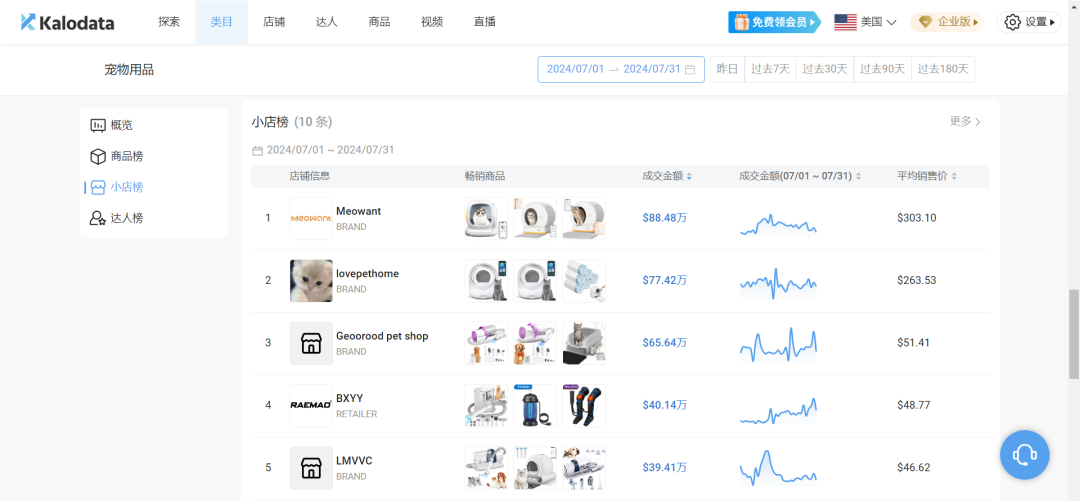This screenshot has height=501, width=1080.
Task: Open the 概览 overview sidebar icon
Action: pyautogui.click(x=98, y=125)
